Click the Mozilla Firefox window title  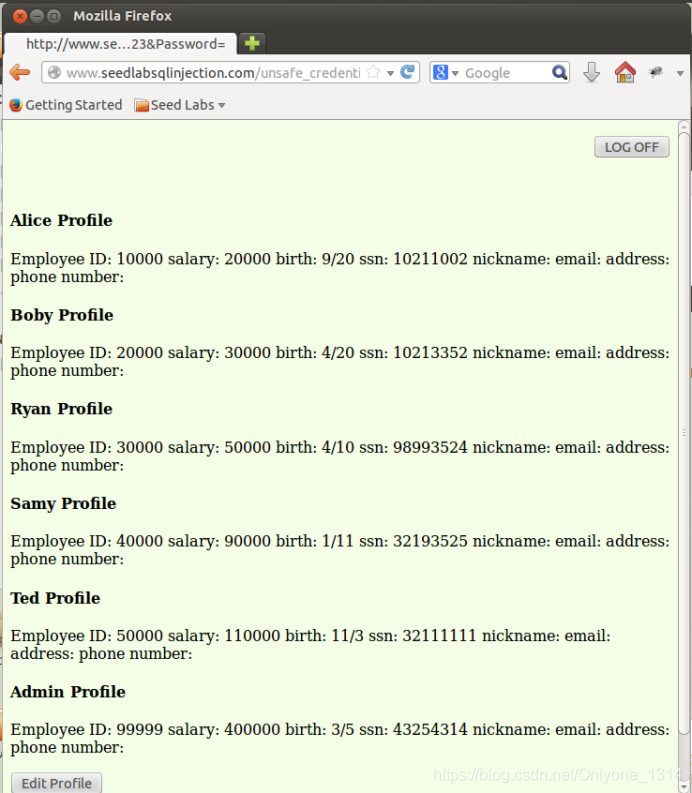click(122, 16)
